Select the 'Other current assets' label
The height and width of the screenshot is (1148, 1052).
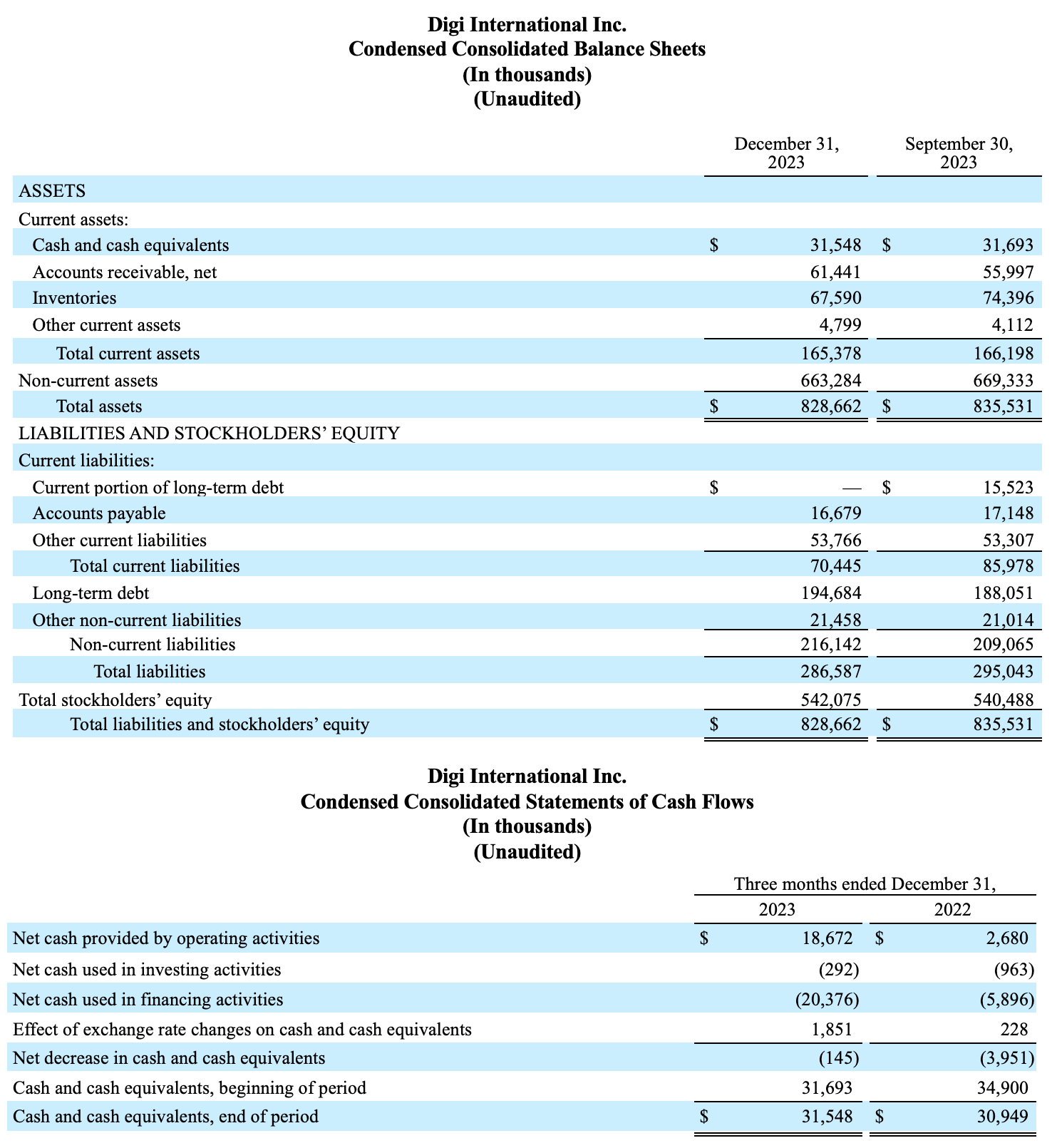(x=106, y=325)
